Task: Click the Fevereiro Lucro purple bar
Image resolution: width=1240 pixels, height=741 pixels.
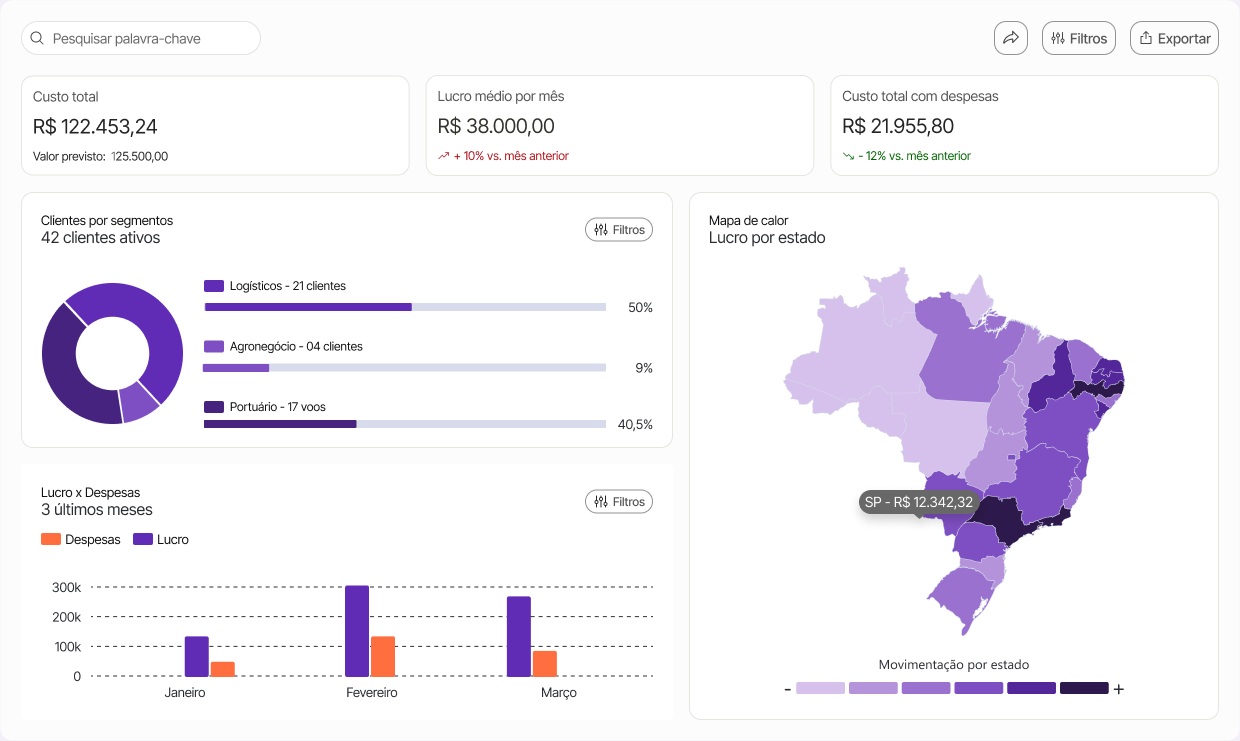Action: pos(357,631)
